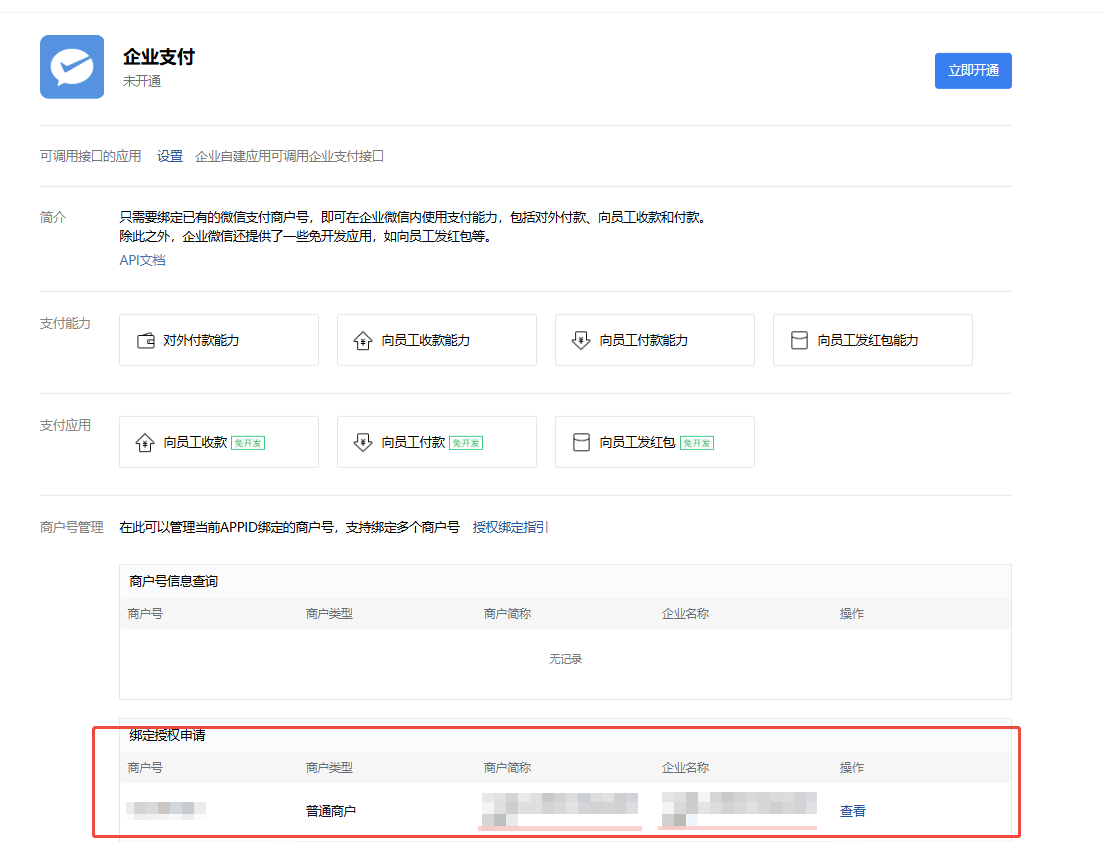Image resolution: width=1104 pixels, height=855 pixels.
Task: Click the up-arrow icon for 向员工收款能力
Action: point(363,341)
